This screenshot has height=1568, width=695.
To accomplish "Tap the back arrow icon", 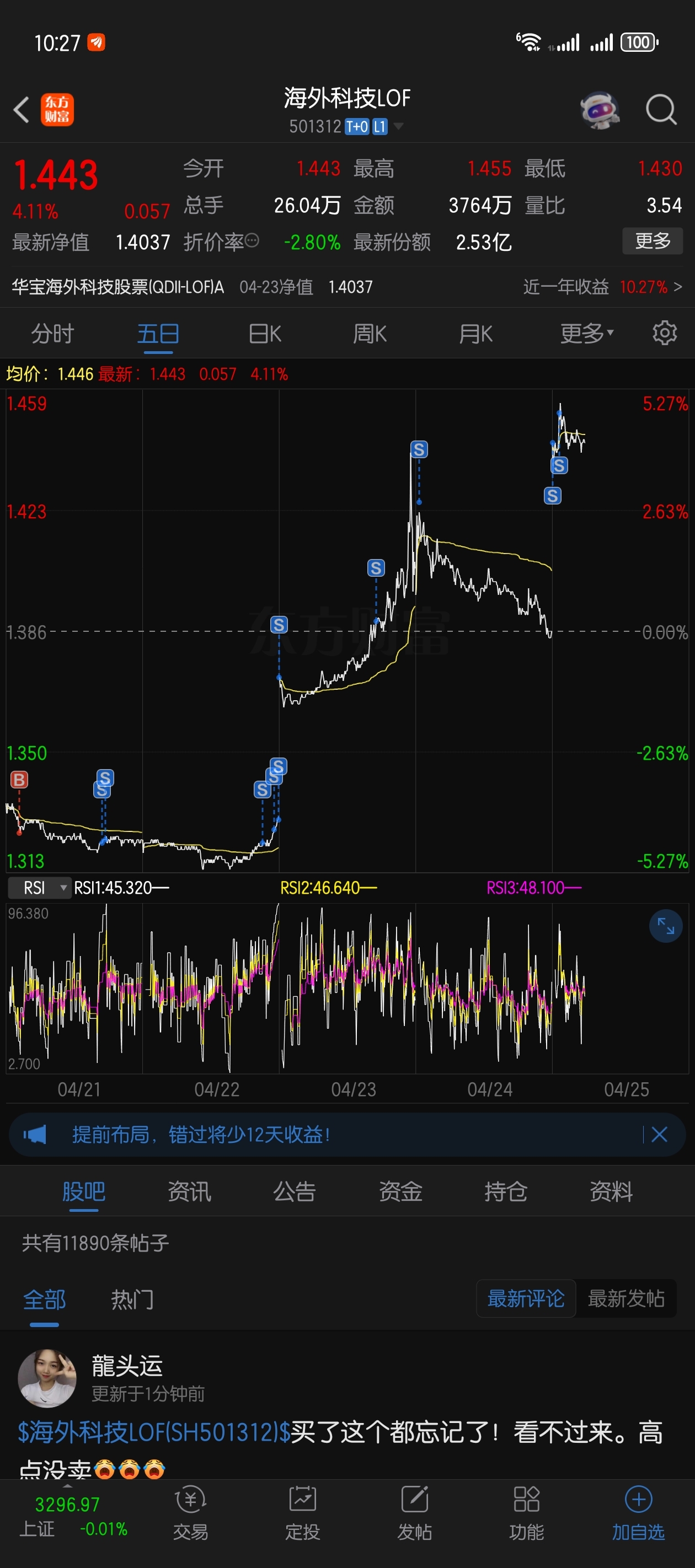I will point(22,110).
